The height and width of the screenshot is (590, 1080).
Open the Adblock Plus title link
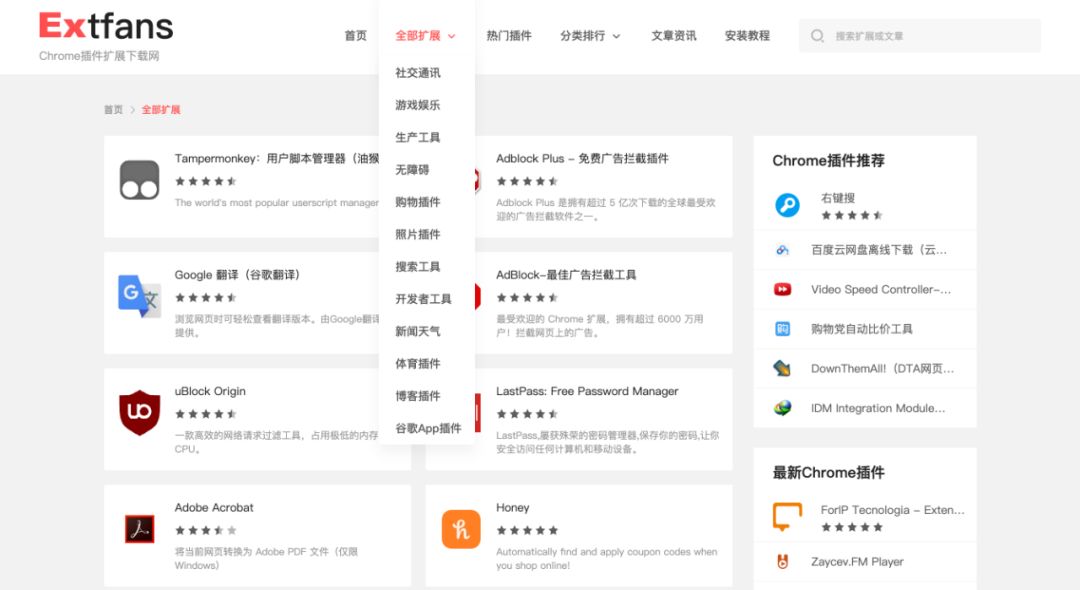[582, 158]
